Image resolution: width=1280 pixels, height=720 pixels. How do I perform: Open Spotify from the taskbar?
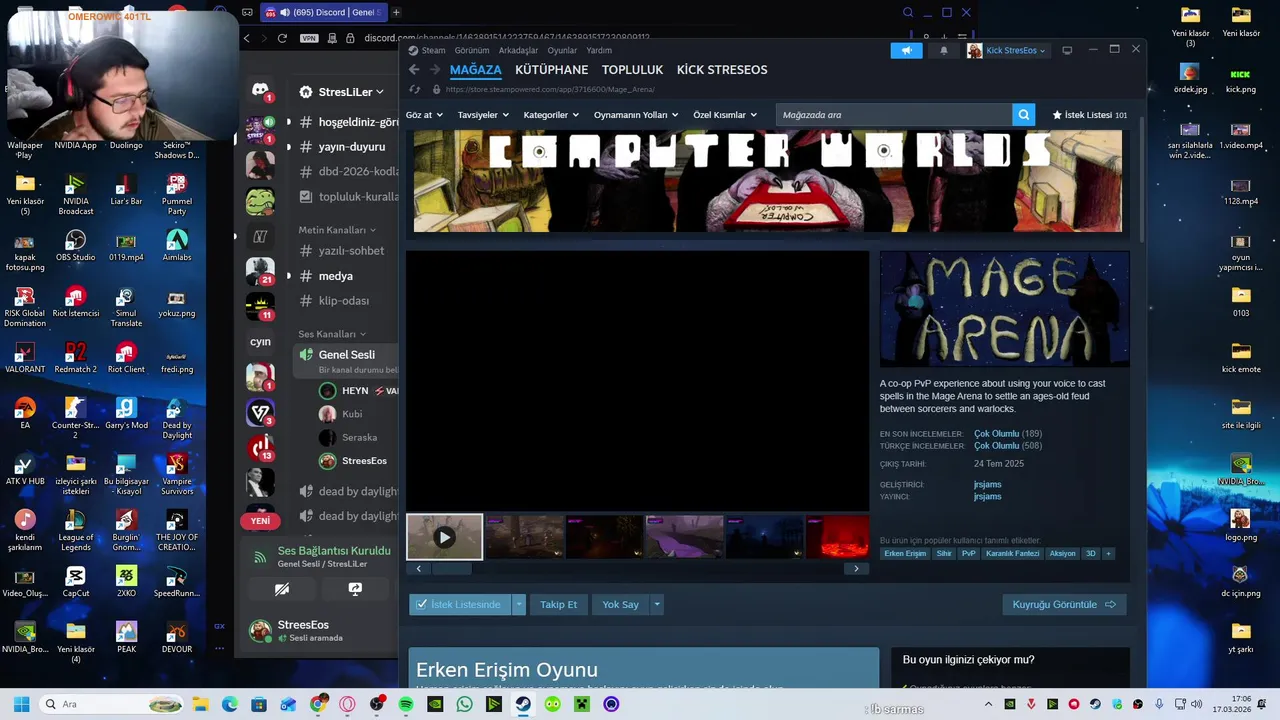pos(406,704)
